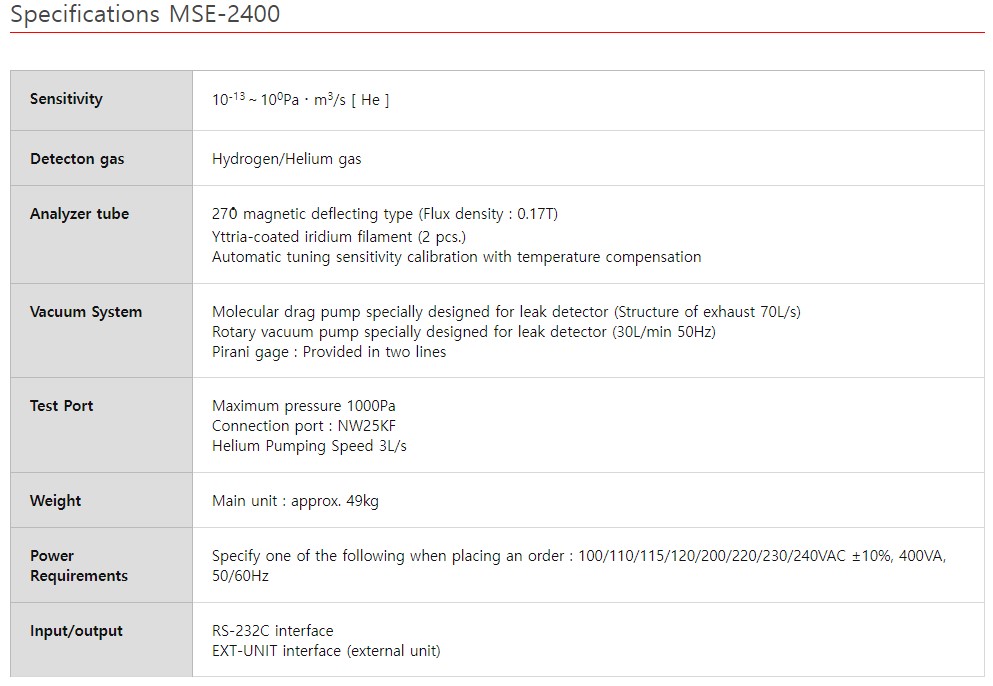This screenshot has height=686, width=993.
Task: Click the Pirani gage text line
Action: pyautogui.click(x=329, y=352)
